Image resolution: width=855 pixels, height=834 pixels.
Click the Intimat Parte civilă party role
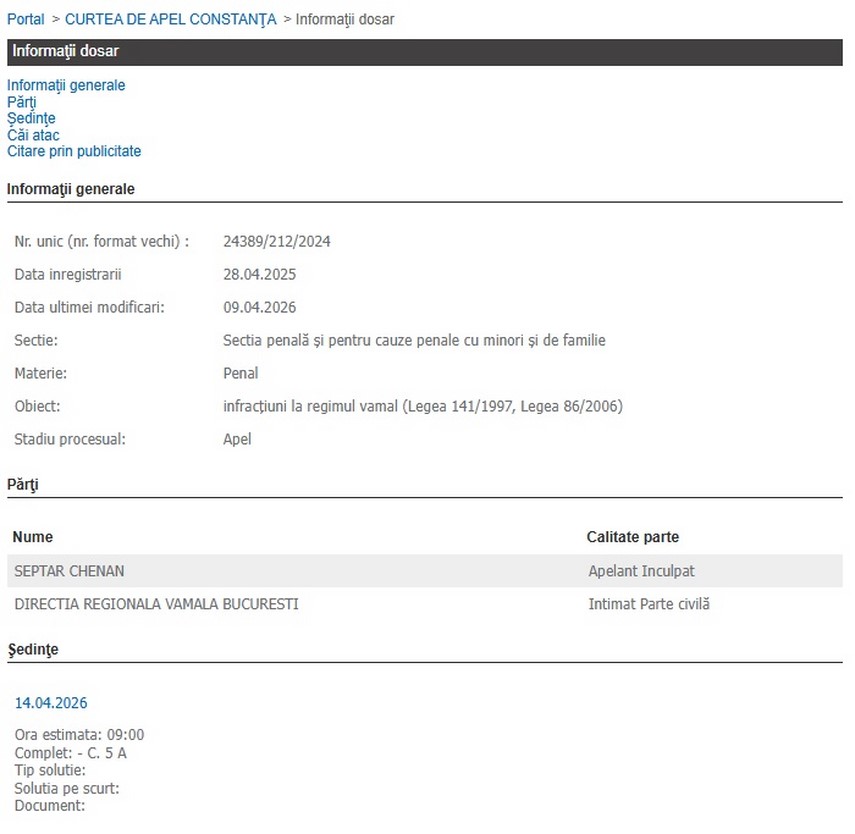coord(648,604)
